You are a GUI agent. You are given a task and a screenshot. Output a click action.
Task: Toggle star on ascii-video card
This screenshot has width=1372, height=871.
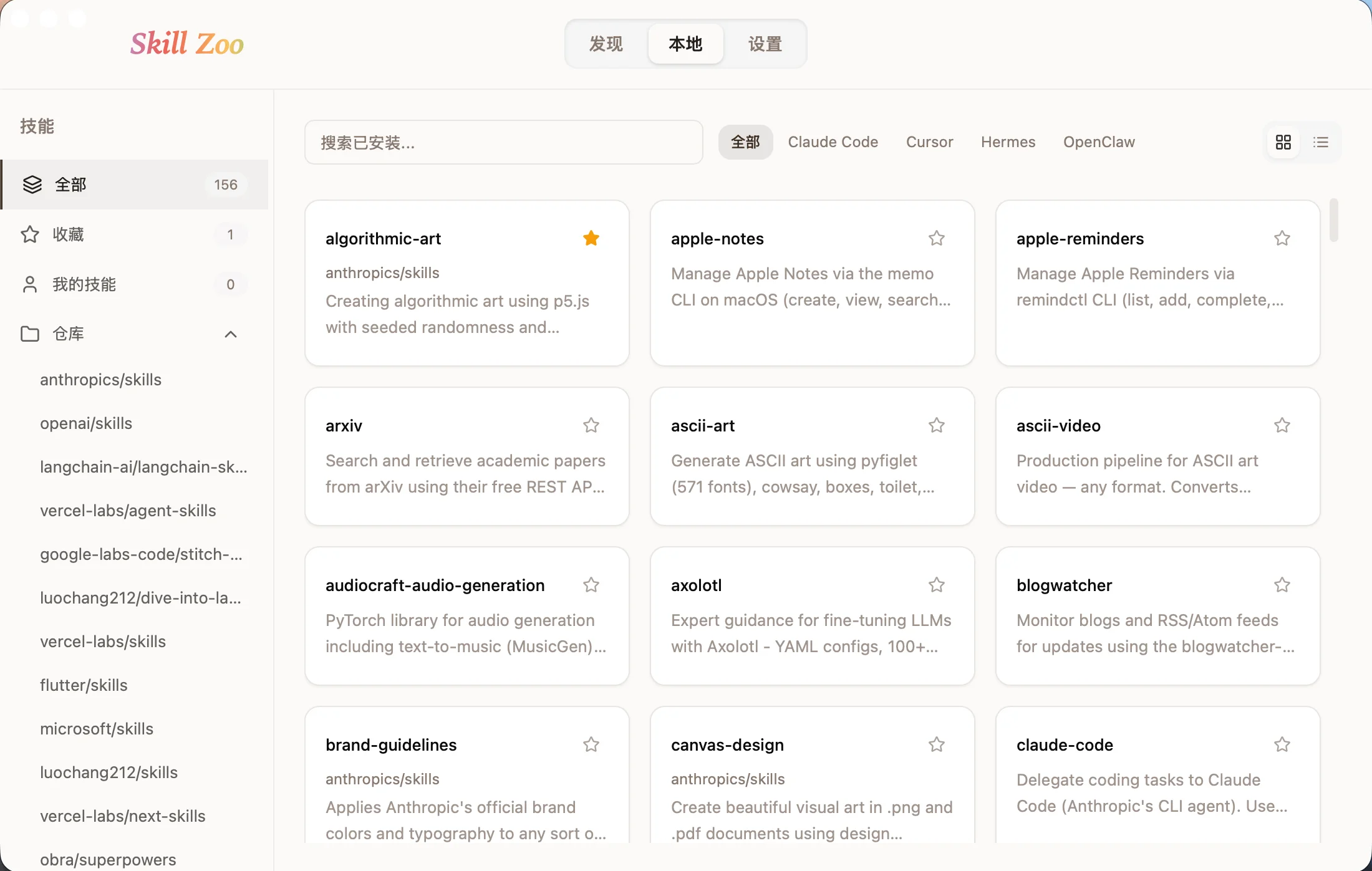pyautogui.click(x=1282, y=425)
